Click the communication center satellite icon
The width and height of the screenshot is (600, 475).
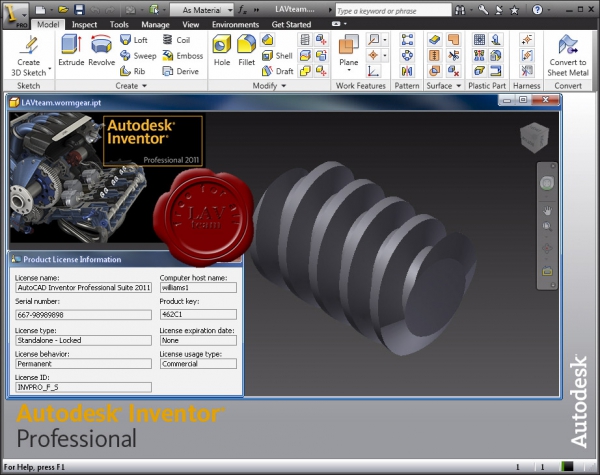(x=499, y=10)
